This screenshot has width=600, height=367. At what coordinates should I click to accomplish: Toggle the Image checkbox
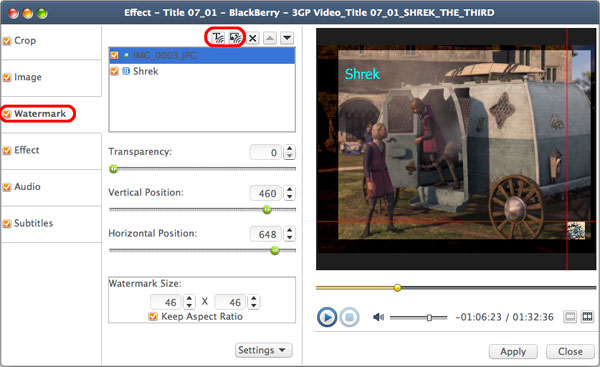point(7,77)
